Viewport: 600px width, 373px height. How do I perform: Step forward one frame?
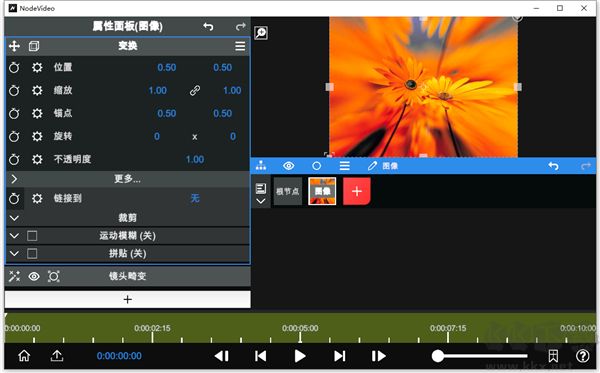click(378, 356)
